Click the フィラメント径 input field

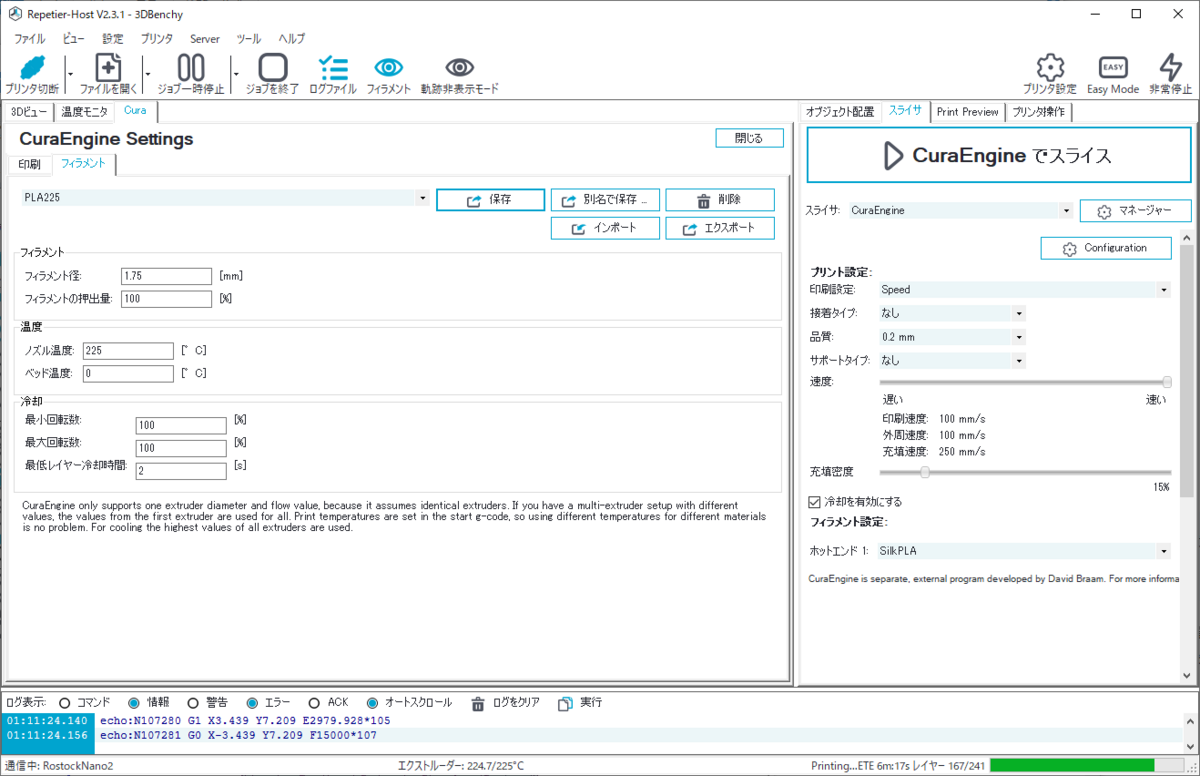pos(166,276)
